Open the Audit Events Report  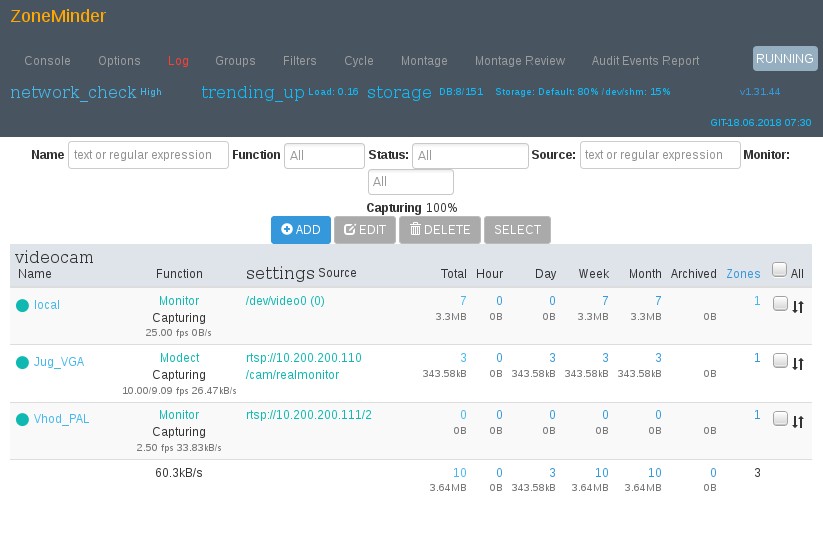point(646,61)
